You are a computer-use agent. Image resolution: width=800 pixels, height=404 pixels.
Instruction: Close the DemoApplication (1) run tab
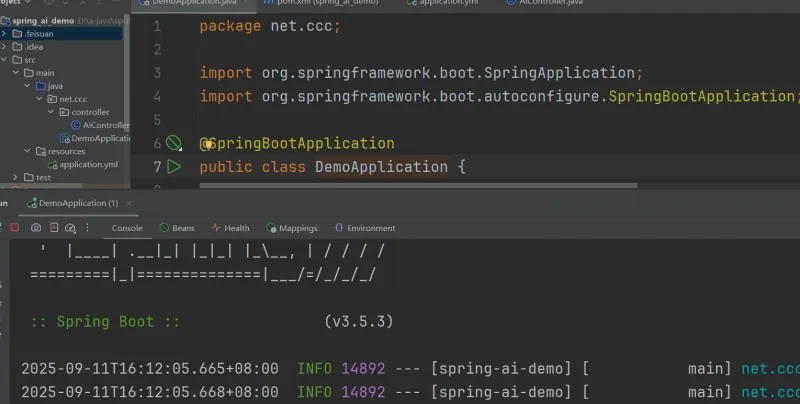click(x=128, y=203)
